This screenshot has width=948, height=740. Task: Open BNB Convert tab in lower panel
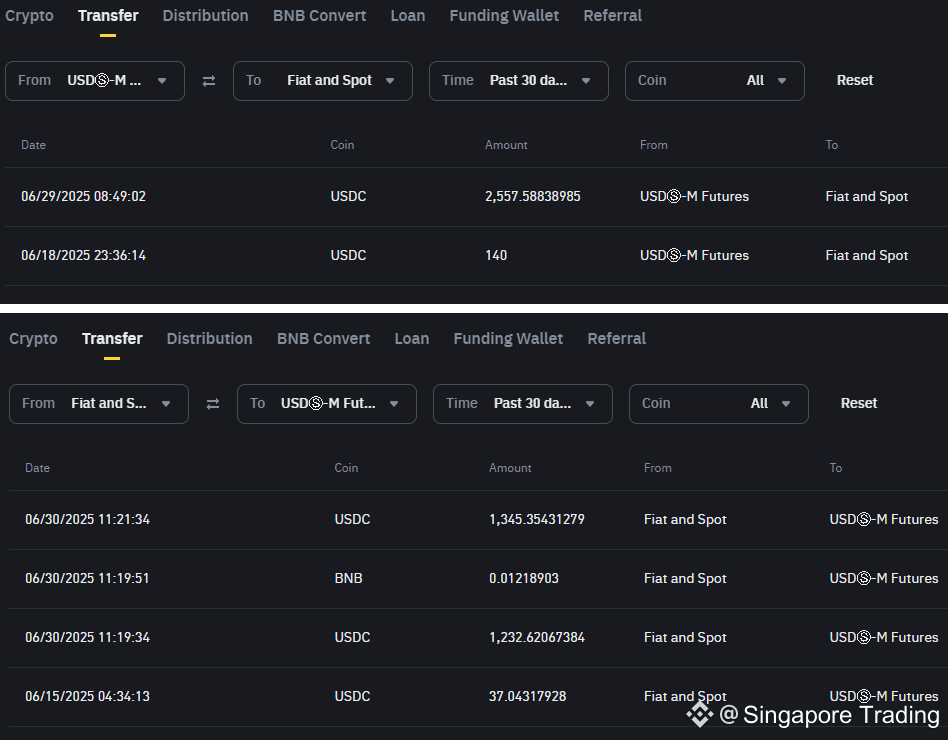point(323,339)
